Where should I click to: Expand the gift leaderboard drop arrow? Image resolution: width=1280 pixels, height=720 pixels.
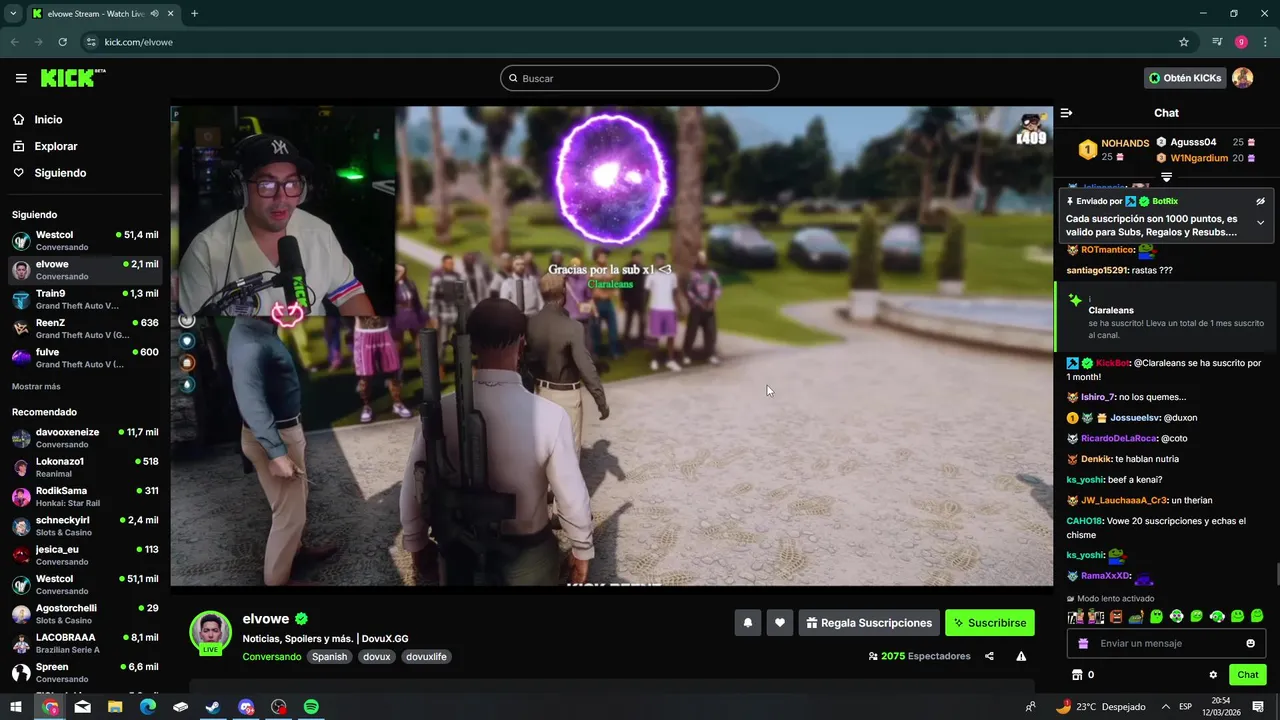point(1166,177)
